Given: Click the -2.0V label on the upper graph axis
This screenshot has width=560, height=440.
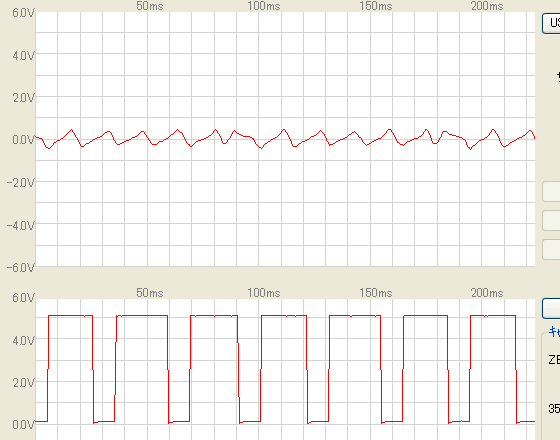Looking at the screenshot, I should [x=20, y=182].
